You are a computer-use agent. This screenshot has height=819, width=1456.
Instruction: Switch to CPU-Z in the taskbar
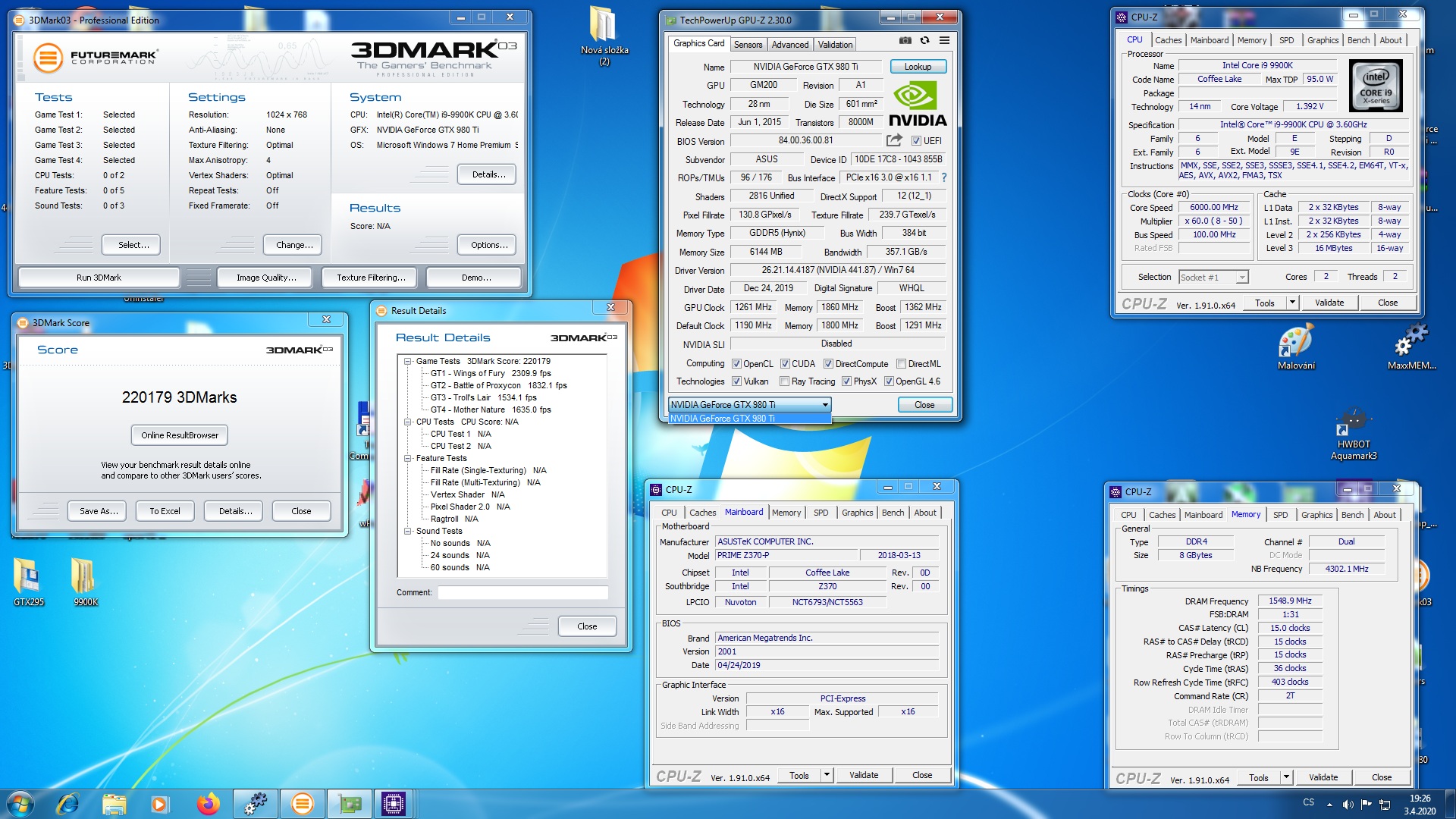coord(394,804)
